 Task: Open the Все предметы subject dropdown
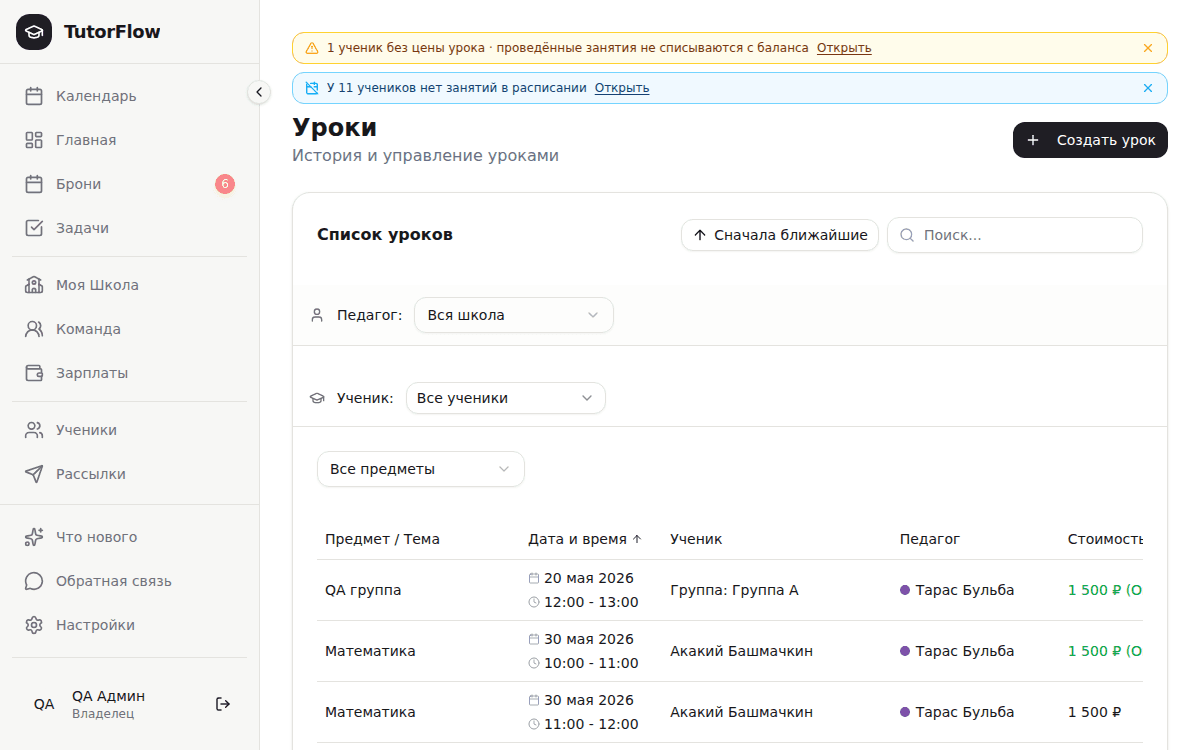point(421,469)
